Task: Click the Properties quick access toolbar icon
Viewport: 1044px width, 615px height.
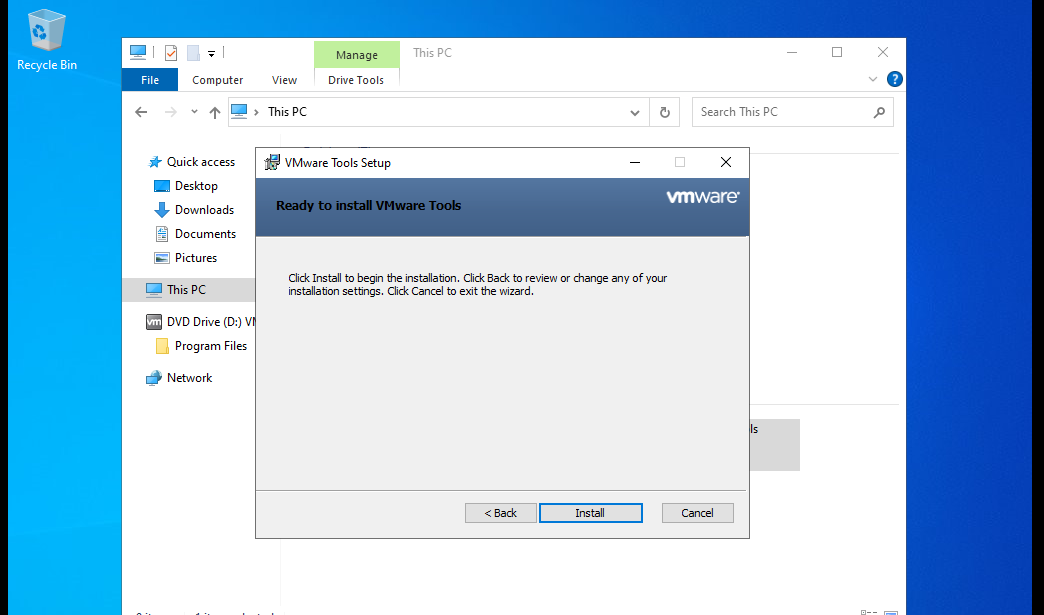Action: click(x=171, y=53)
